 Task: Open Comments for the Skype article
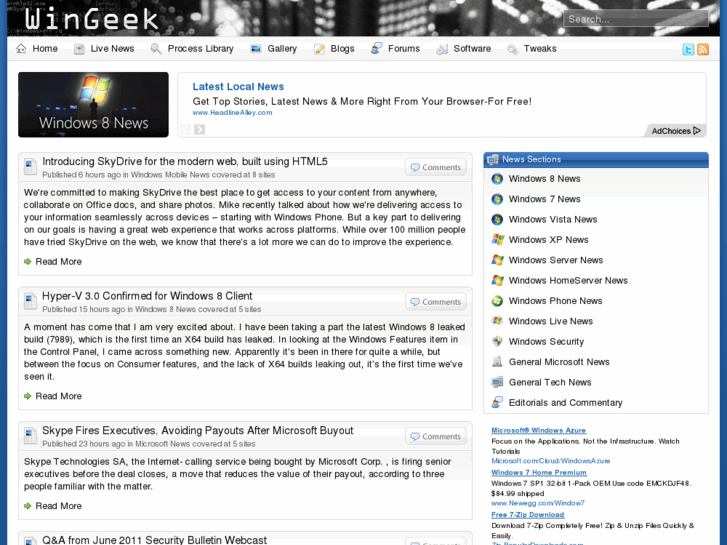pyautogui.click(x=436, y=436)
